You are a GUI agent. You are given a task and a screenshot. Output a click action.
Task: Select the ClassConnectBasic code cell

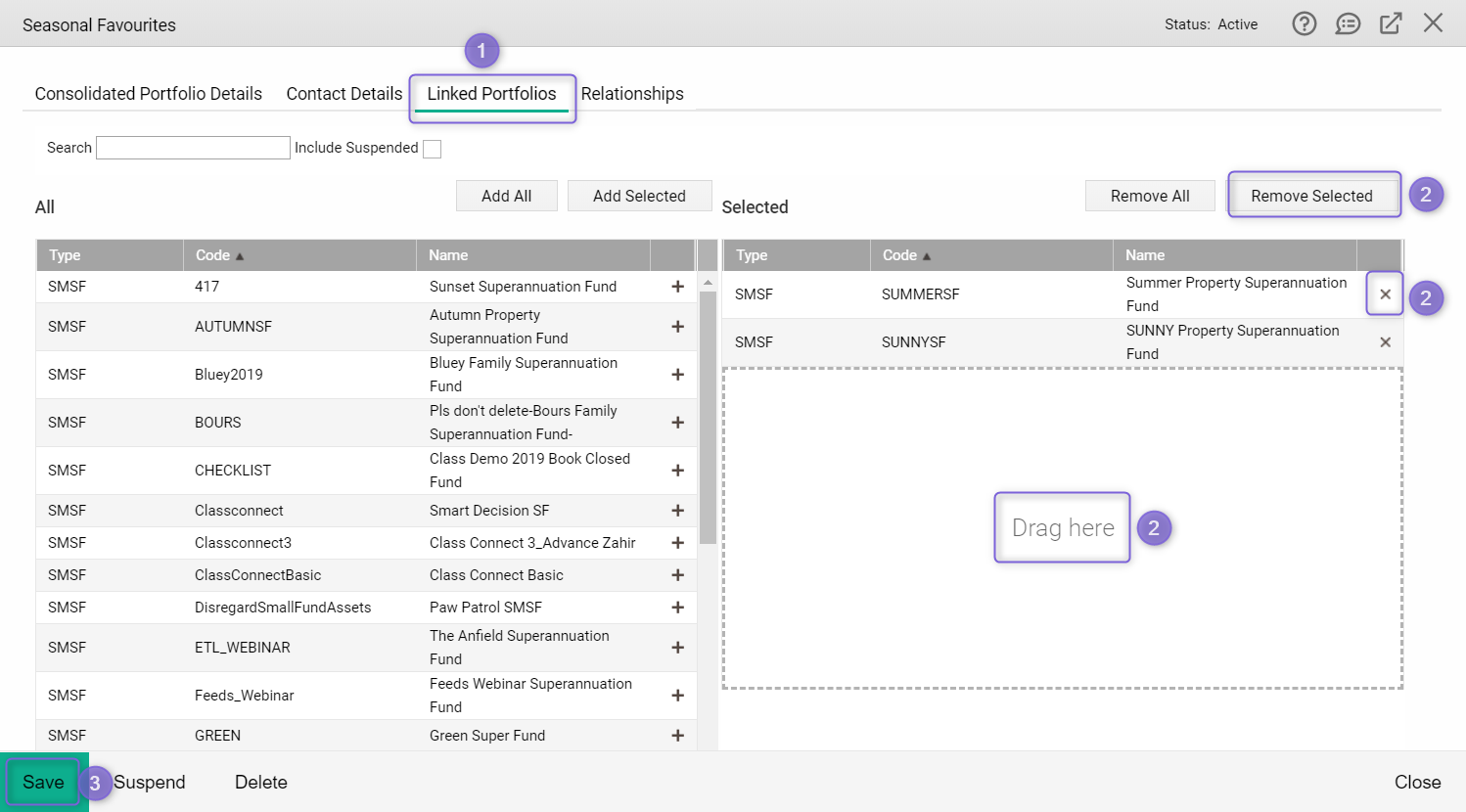pyautogui.click(x=257, y=575)
